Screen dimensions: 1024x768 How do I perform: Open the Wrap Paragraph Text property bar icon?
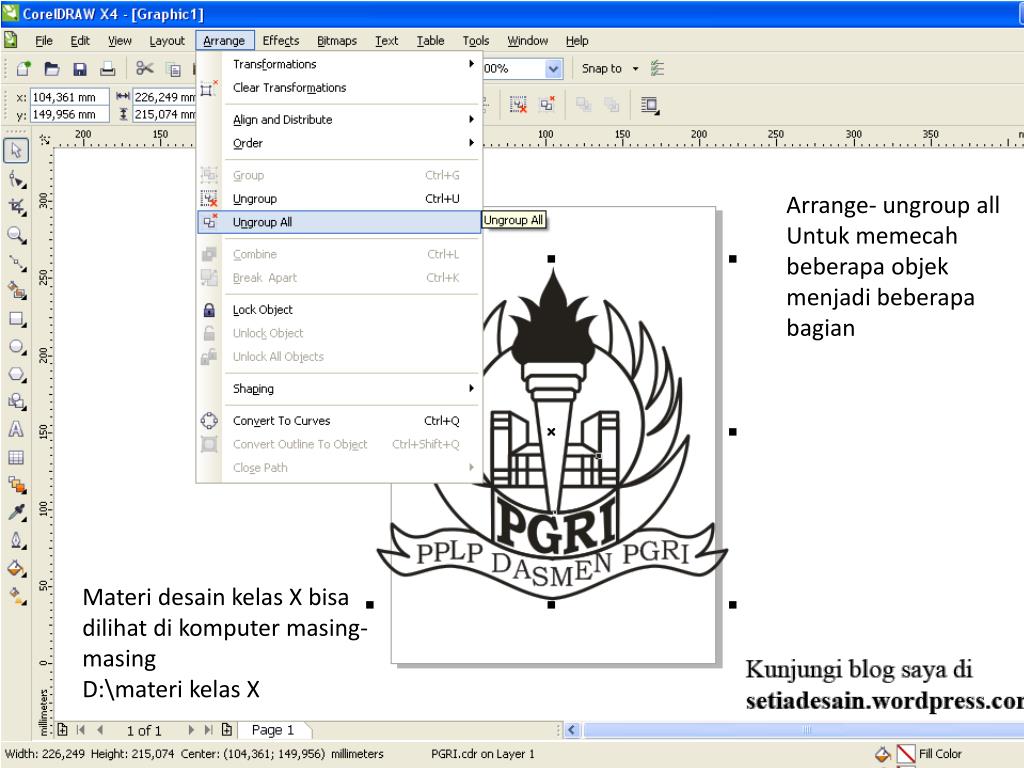coord(650,104)
